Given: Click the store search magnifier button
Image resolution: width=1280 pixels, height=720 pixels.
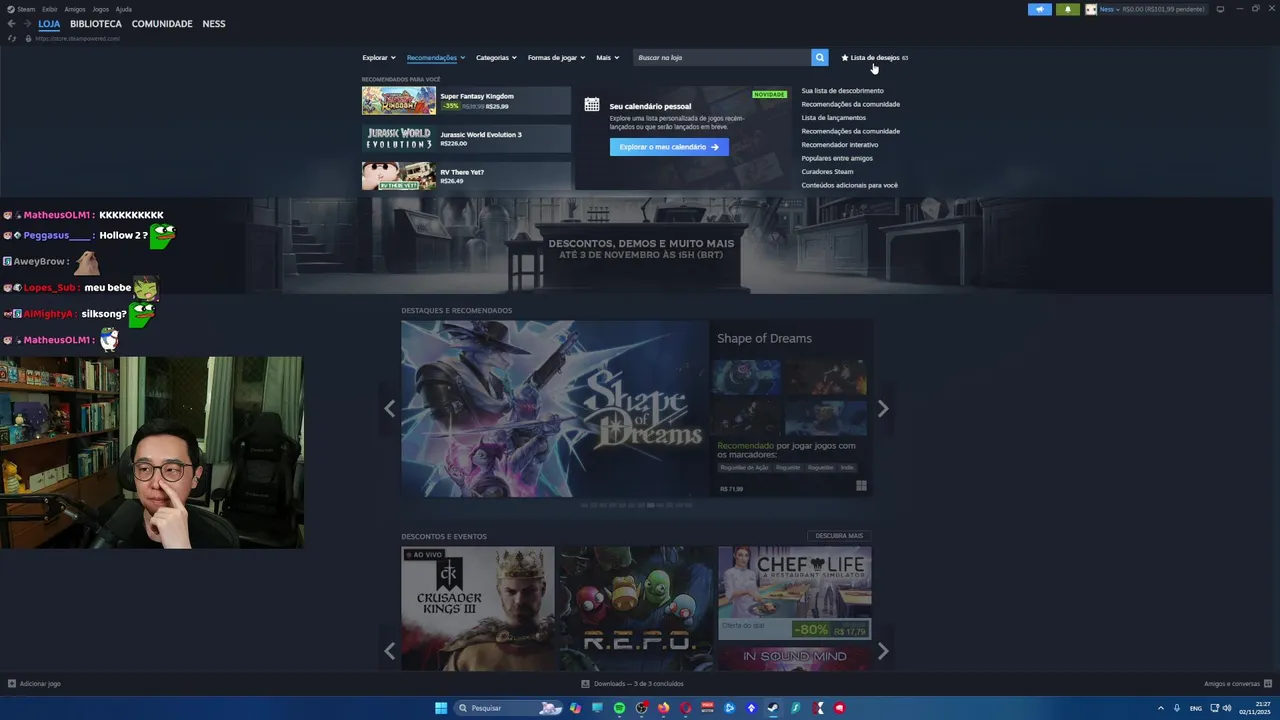Looking at the screenshot, I should point(819,58).
